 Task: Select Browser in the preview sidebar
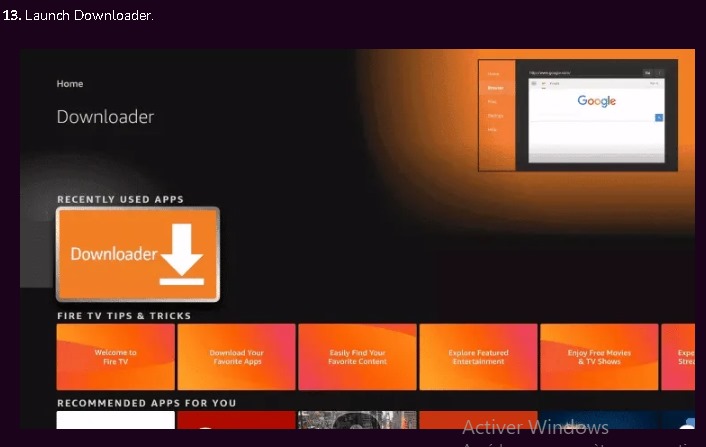pos(494,88)
